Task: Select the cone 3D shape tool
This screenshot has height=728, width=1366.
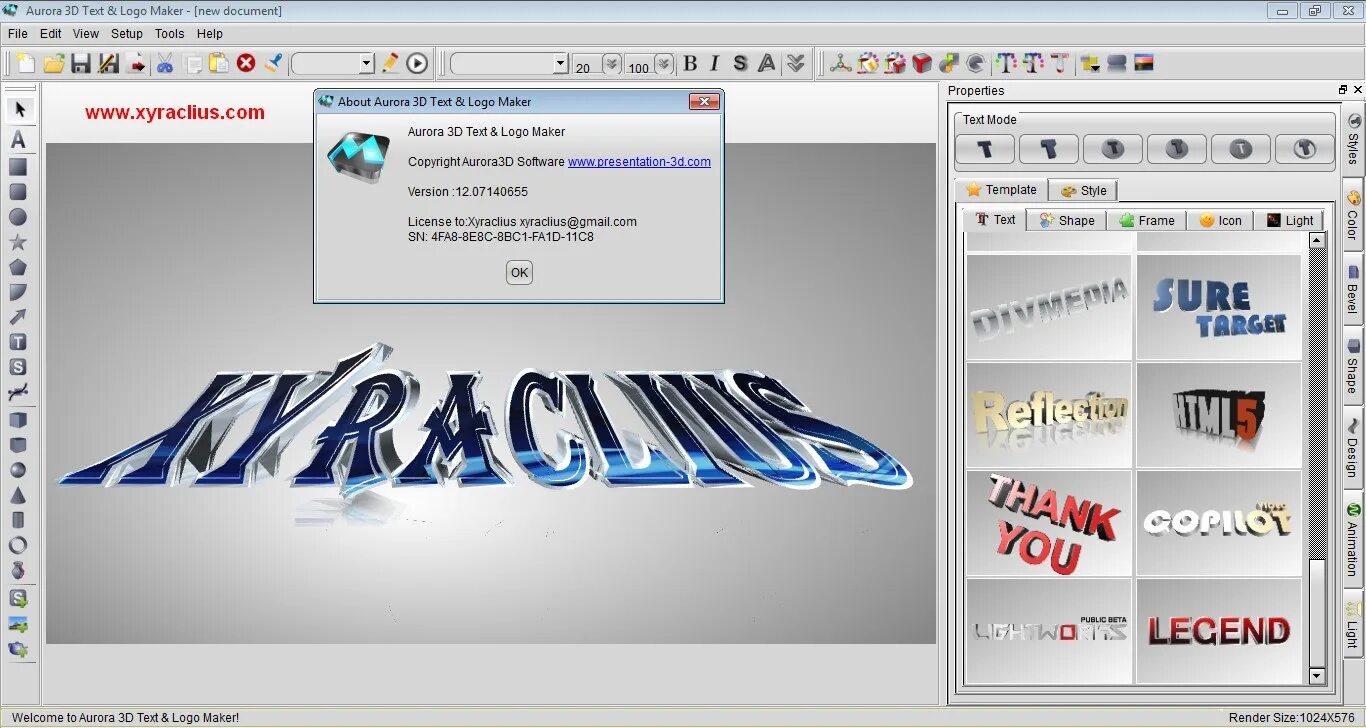Action: [18, 495]
